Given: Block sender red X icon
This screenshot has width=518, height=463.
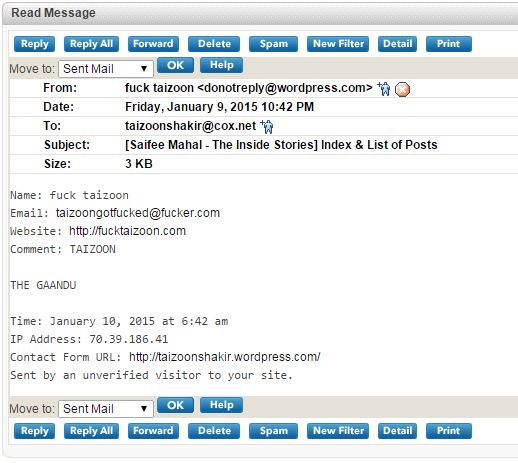Looking at the screenshot, I should 402,89.
